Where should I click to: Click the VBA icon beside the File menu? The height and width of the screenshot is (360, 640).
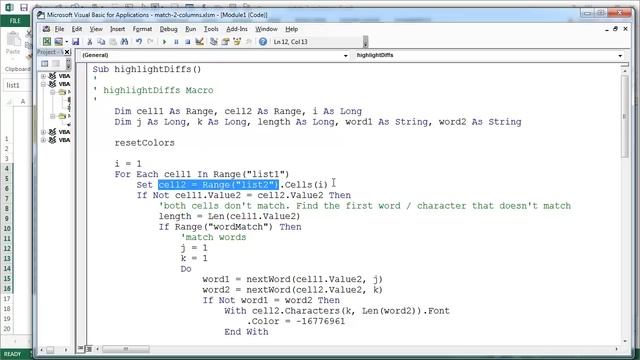[46, 29]
